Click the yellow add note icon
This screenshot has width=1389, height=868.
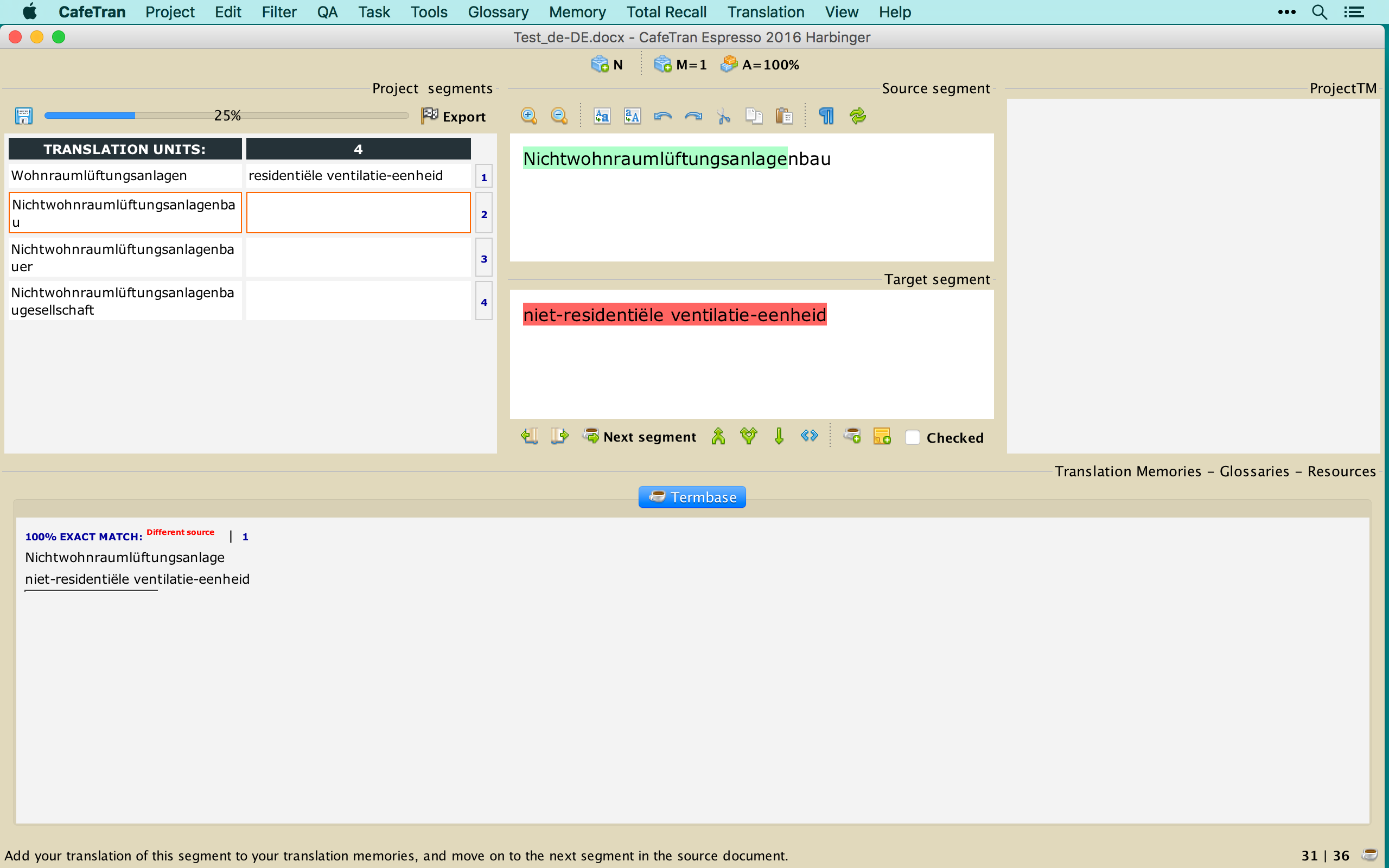point(882,437)
